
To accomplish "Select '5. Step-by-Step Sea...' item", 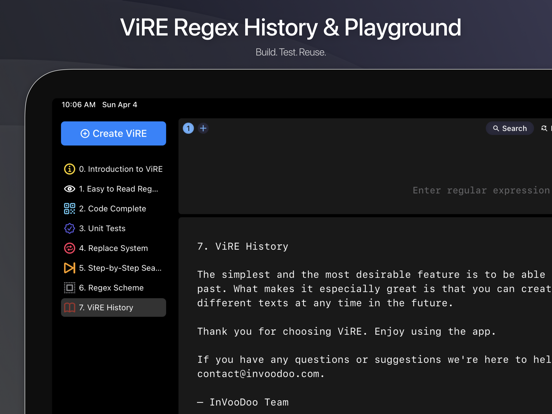I will [x=113, y=268].
